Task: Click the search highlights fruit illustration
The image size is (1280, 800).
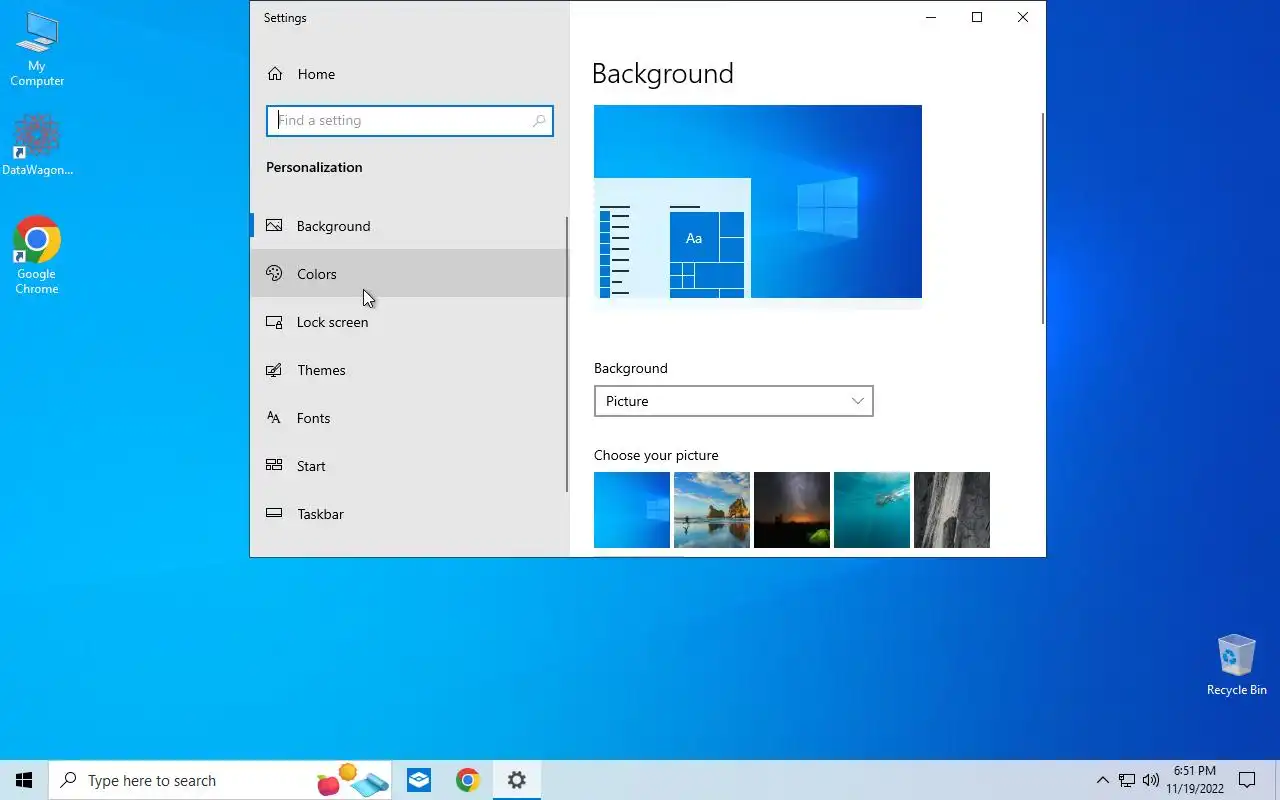Action: click(x=352, y=780)
